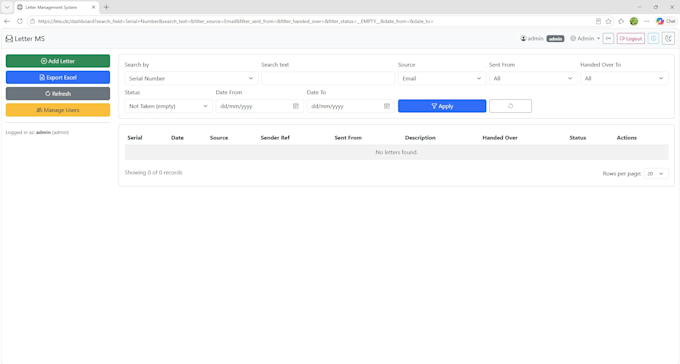
Task: Open the key password button in header
Action: 608,39
